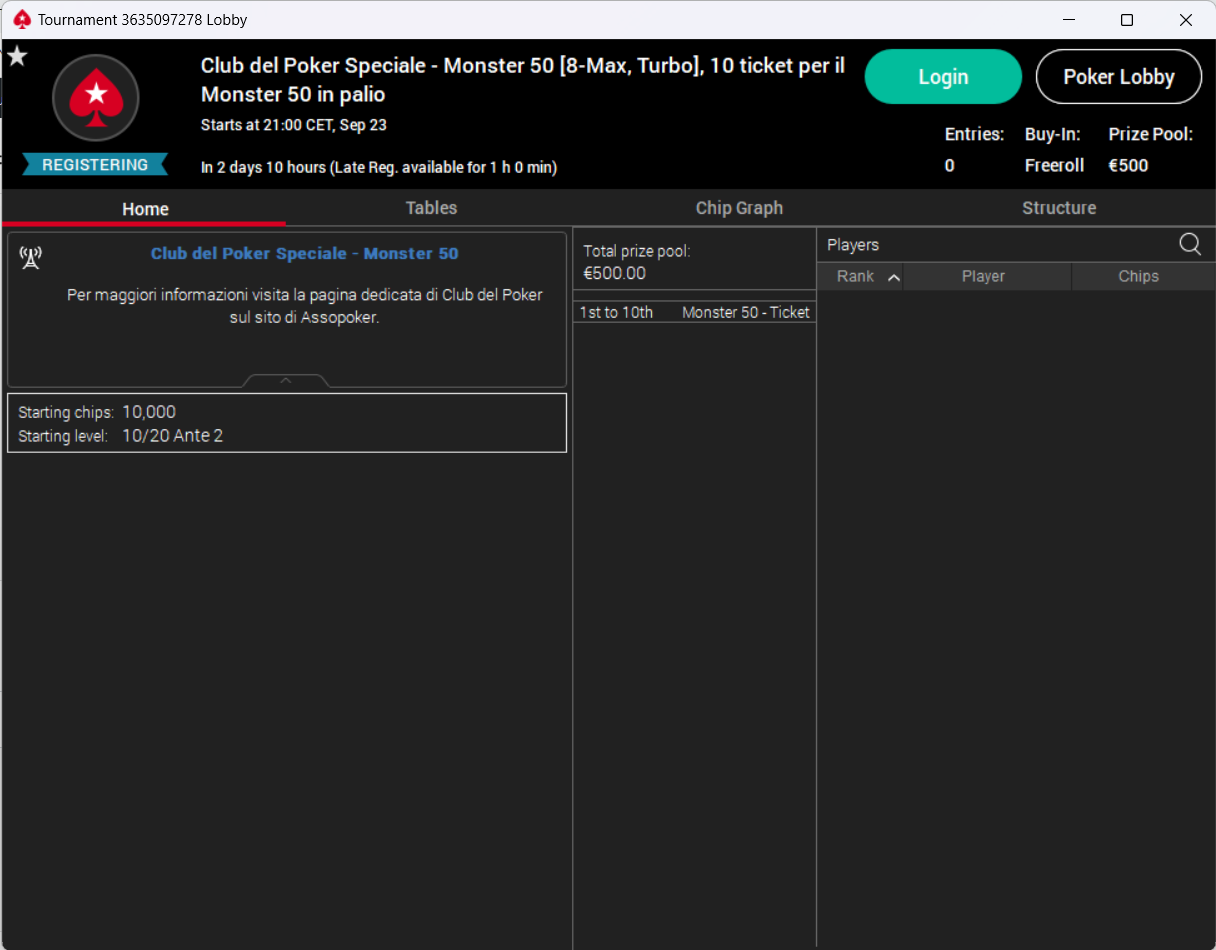Minimize the tournament lobby window
This screenshot has height=950, width=1216.
click(1068, 20)
